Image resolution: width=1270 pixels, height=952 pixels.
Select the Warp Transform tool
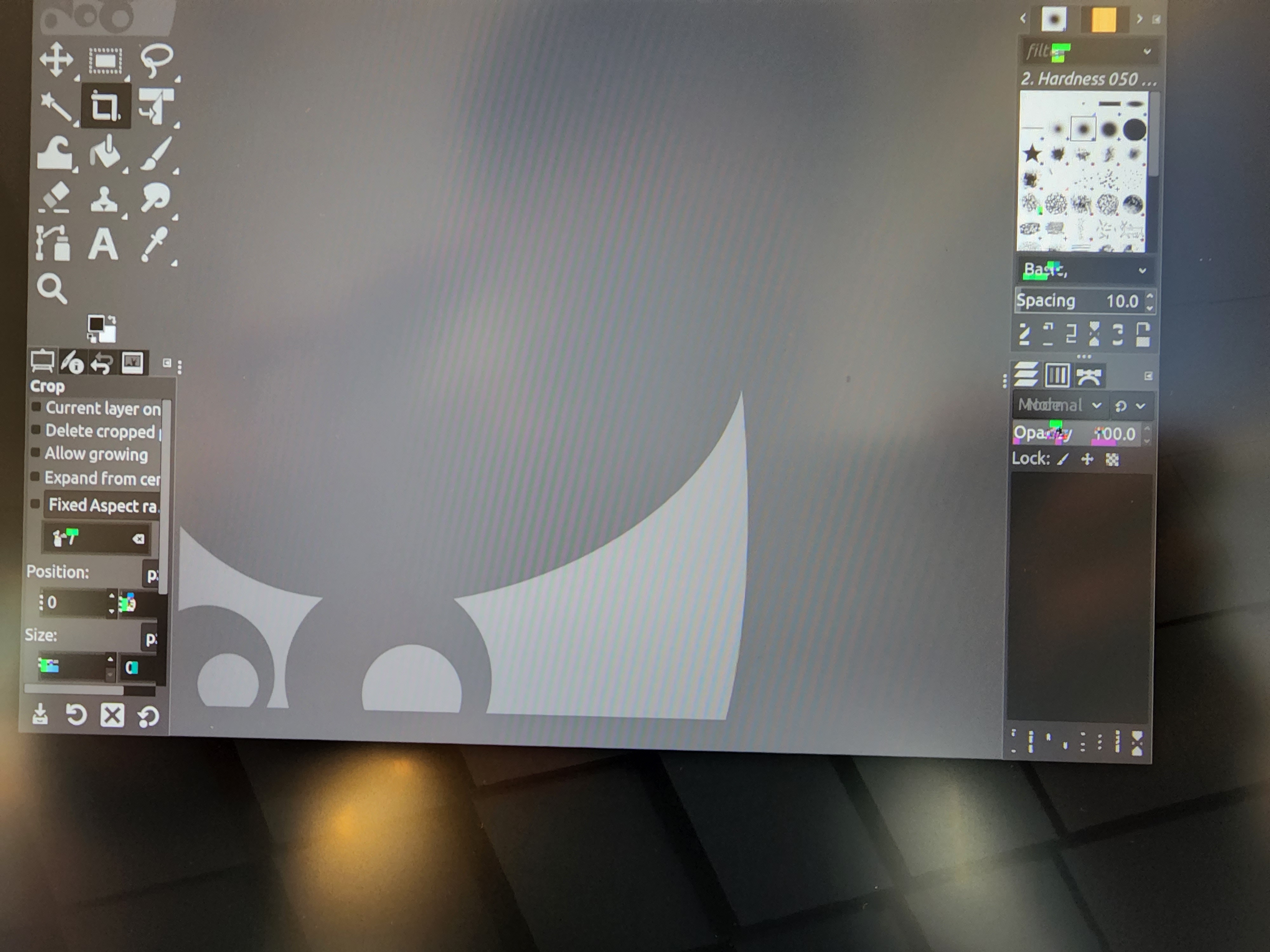[55, 153]
